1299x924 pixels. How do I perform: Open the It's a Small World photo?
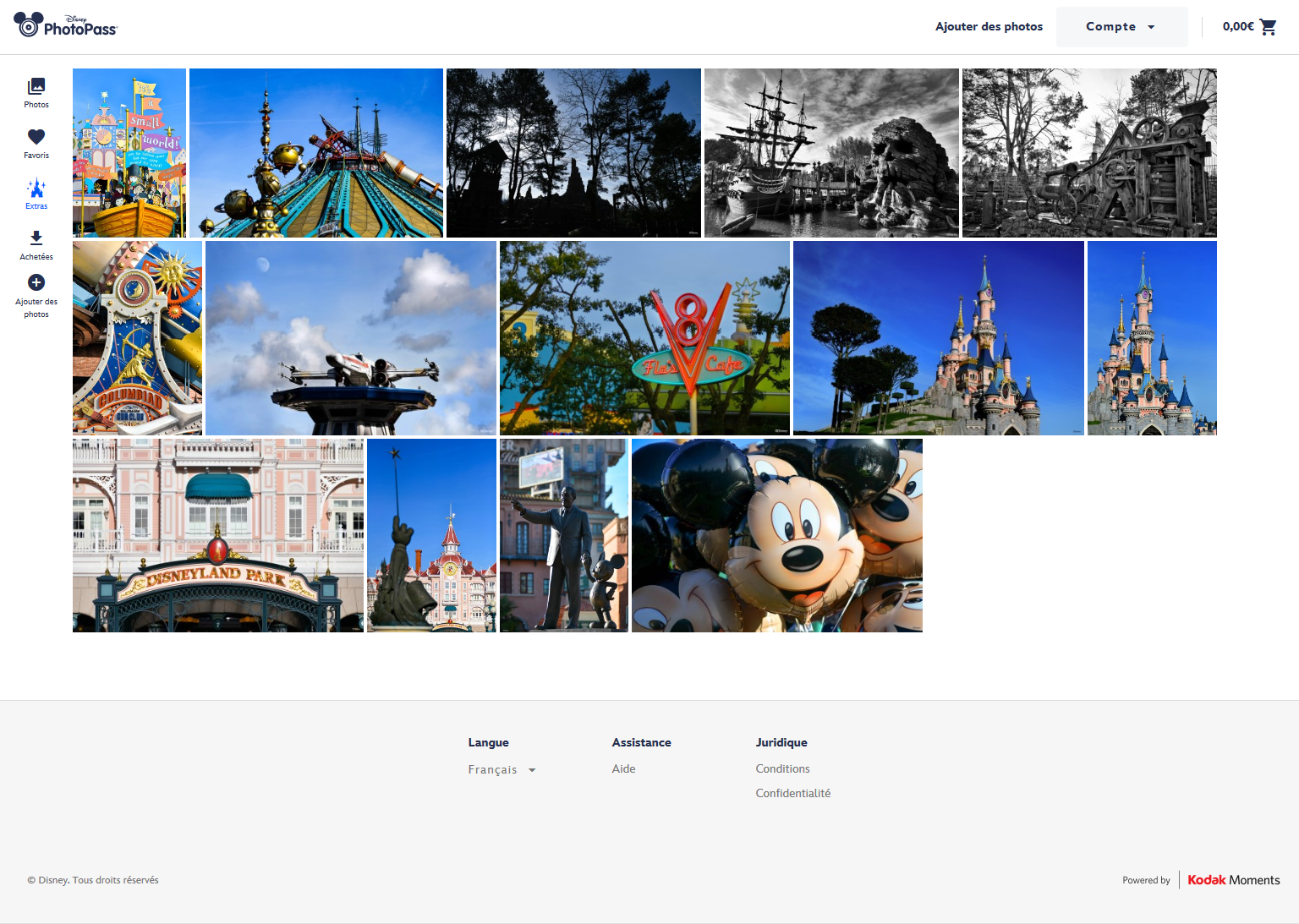[129, 153]
